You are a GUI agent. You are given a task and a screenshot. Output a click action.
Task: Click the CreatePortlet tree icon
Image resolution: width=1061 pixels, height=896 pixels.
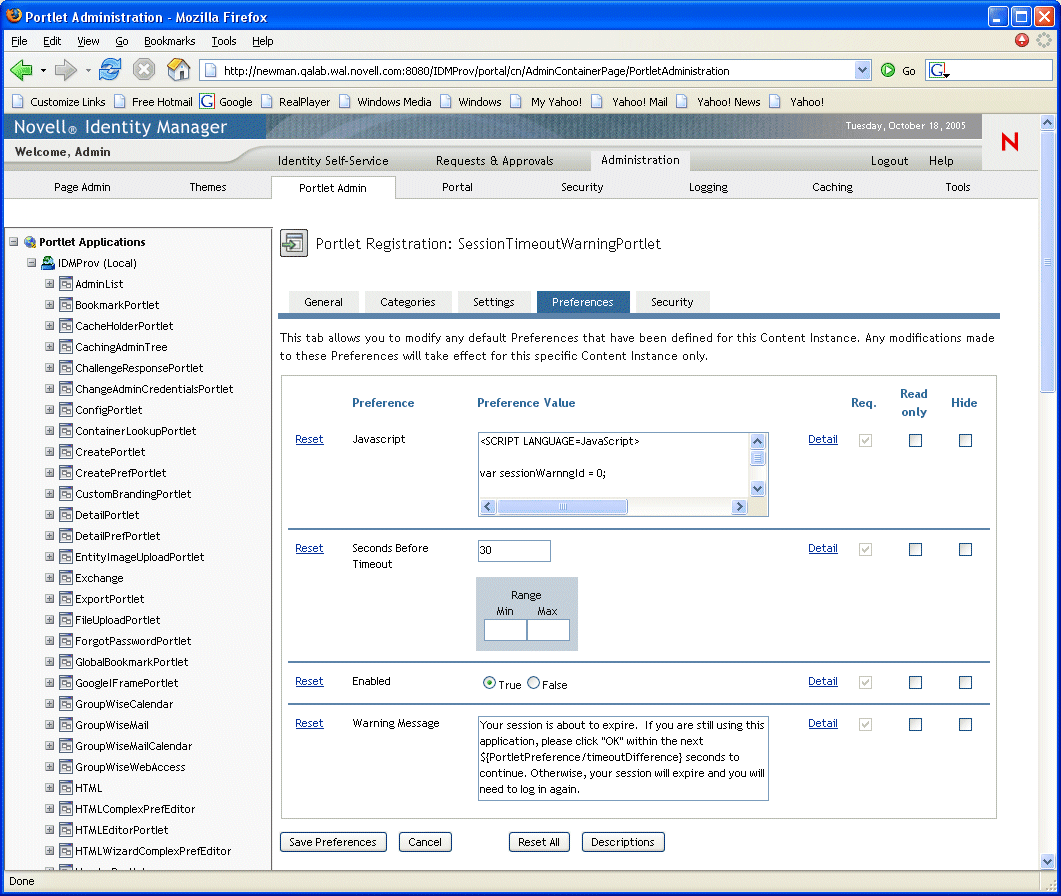[66, 451]
